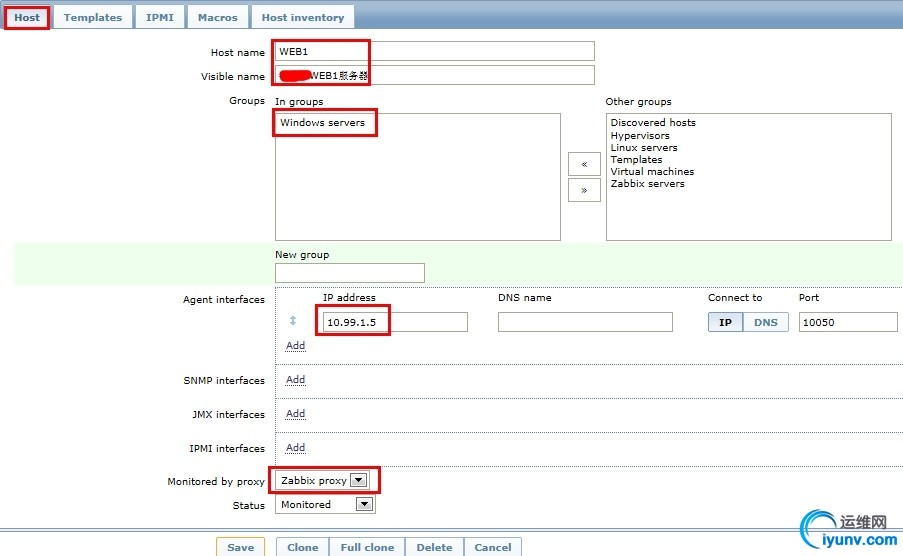Image resolution: width=903 pixels, height=556 pixels.
Task: Open the Host inventory tab
Action: pyautogui.click(x=303, y=17)
